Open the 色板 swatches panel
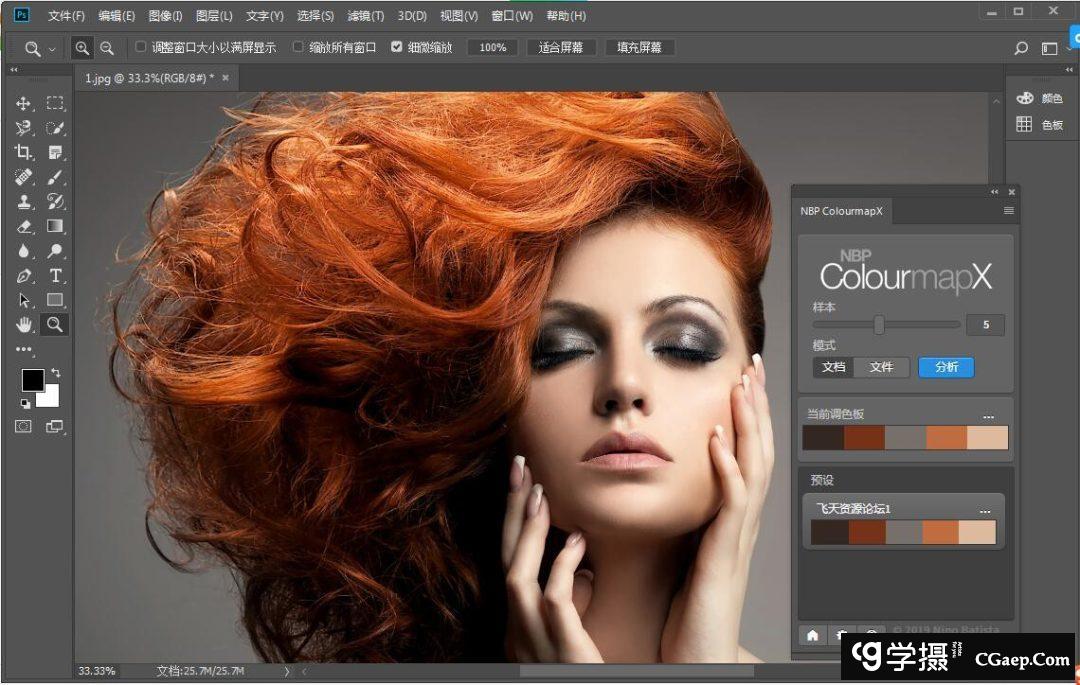 click(x=1040, y=125)
